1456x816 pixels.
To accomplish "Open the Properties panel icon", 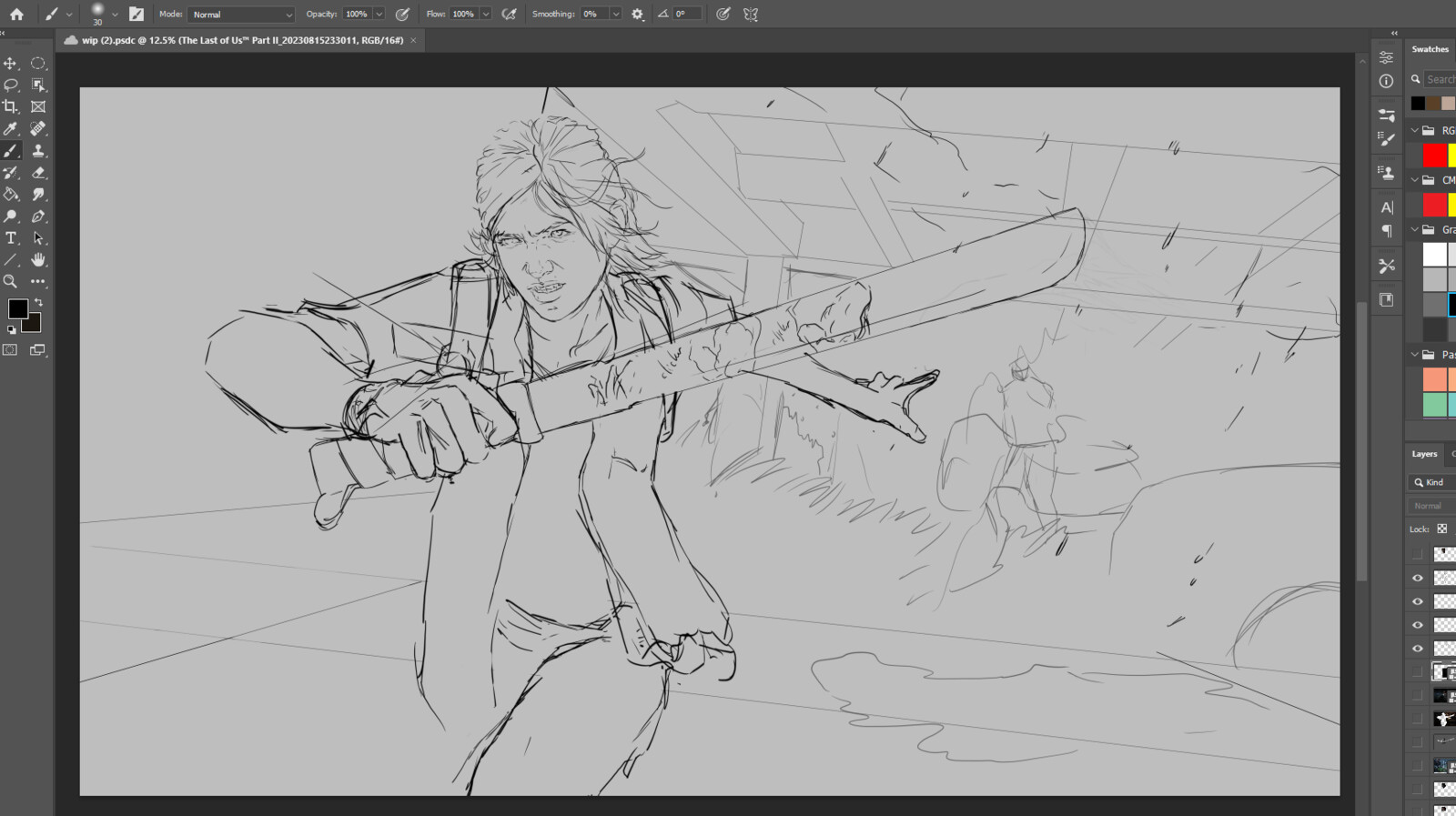I will pyautogui.click(x=1386, y=57).
